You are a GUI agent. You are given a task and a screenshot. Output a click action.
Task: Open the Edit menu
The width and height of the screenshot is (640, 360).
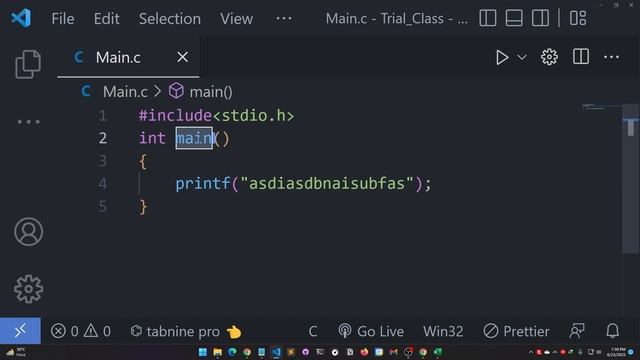[x=107, y=18]
